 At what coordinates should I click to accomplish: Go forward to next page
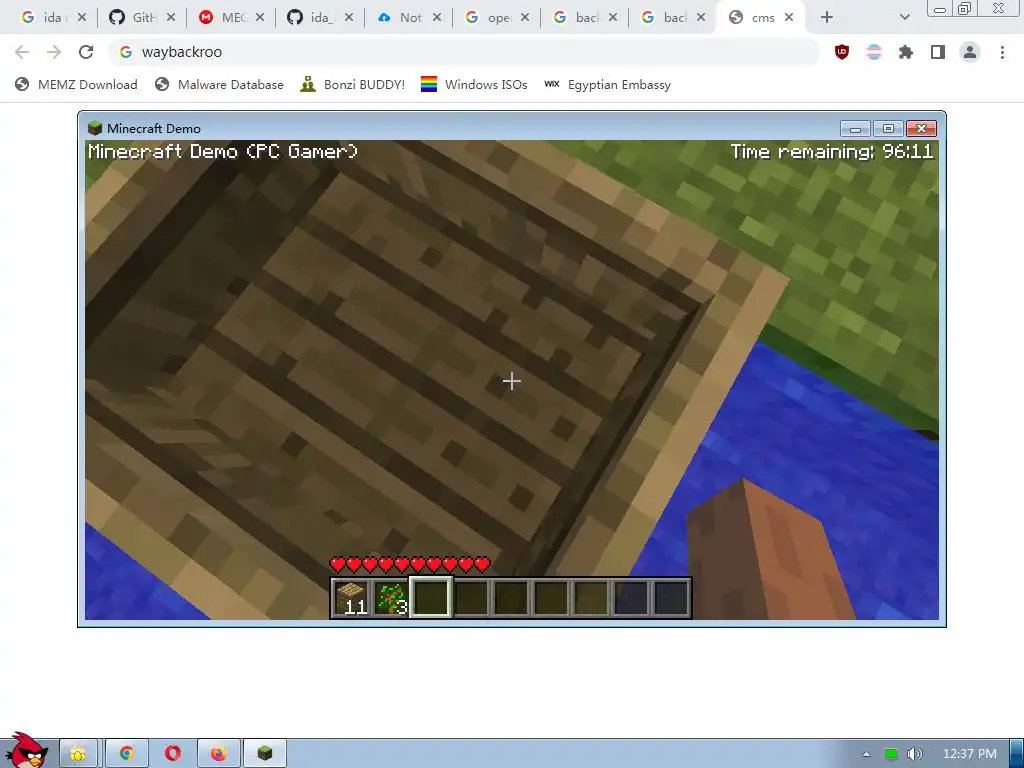pos(54,52)
